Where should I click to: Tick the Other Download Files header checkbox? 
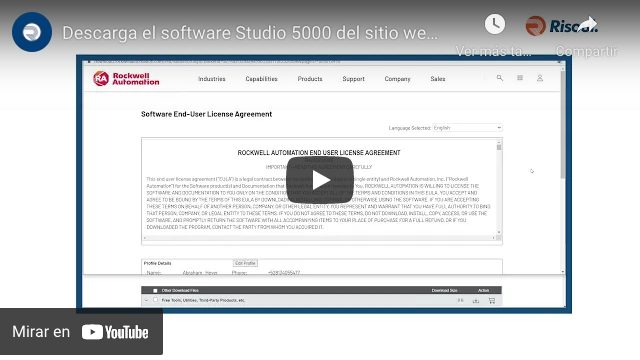point(155,291)
